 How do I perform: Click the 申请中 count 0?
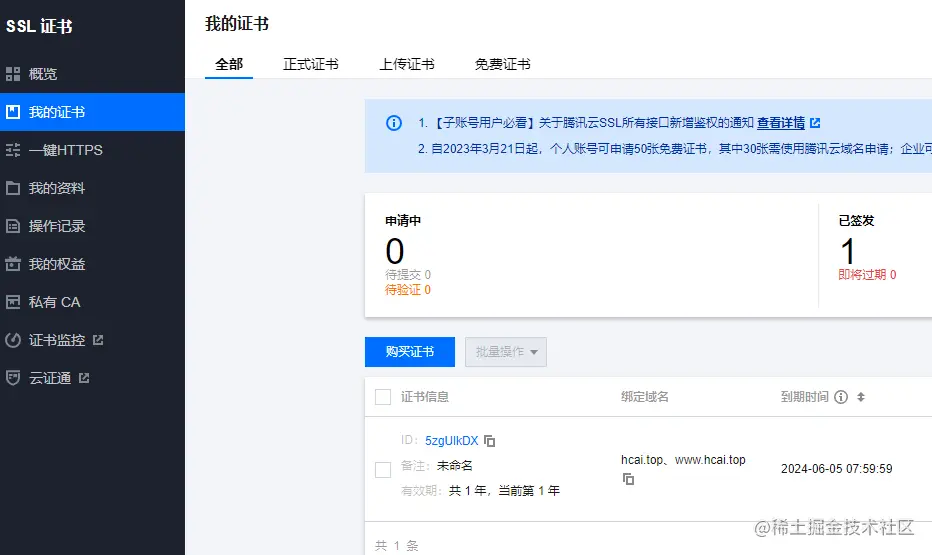(395, 251)
